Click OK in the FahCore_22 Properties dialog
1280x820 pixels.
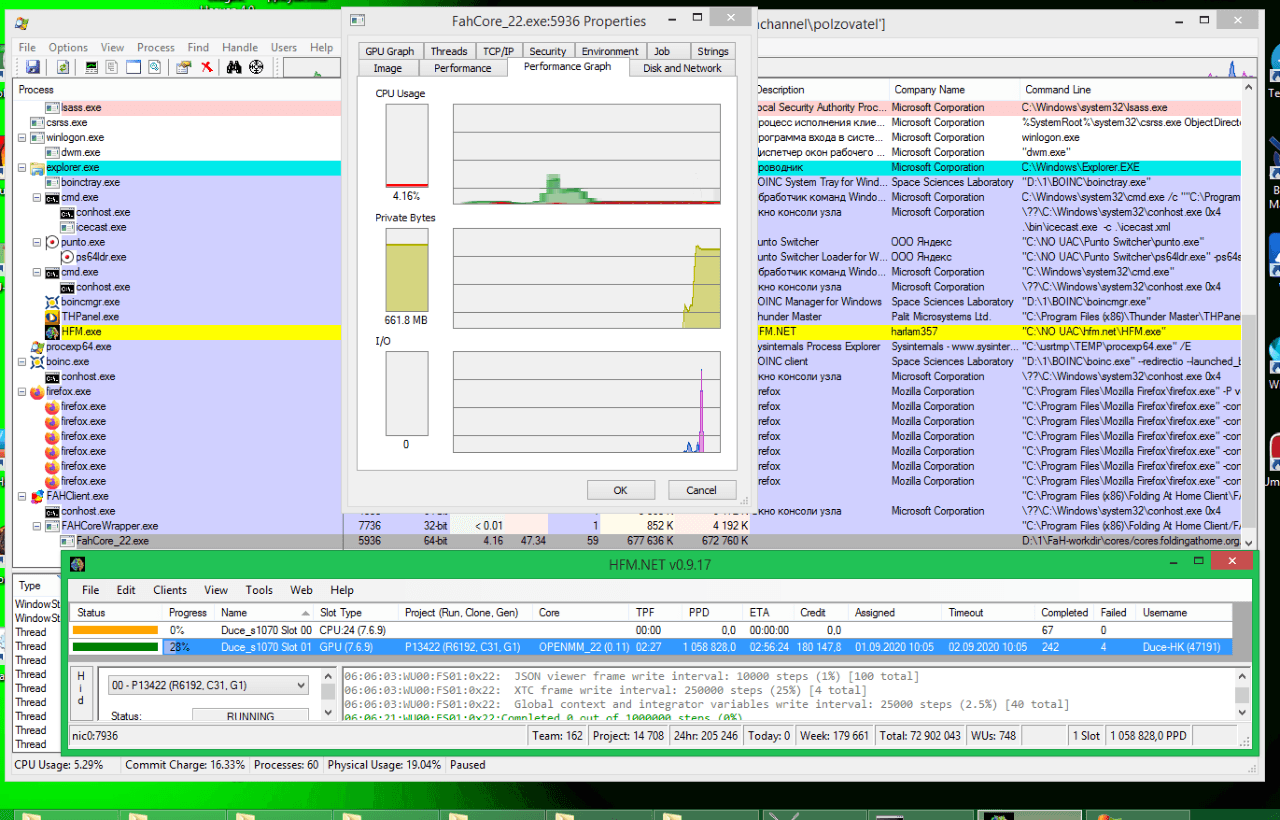[x=620, y=490]
